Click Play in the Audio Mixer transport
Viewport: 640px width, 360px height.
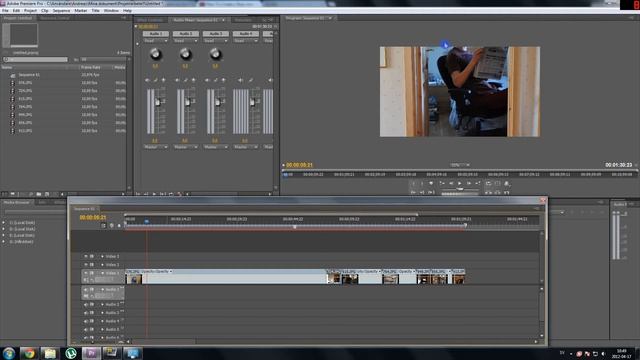(x=154, y=194)
